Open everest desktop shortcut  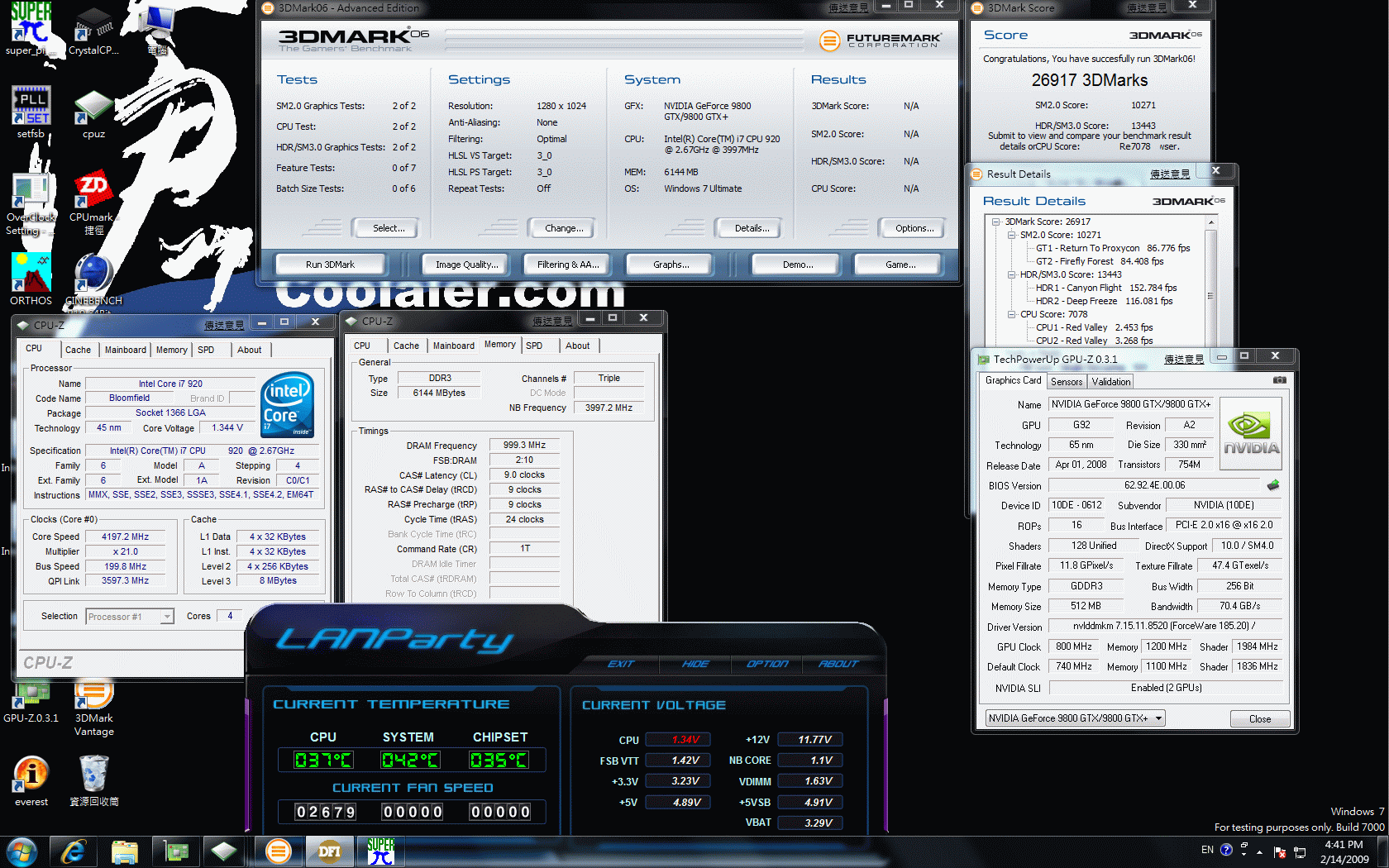[31, 780]
